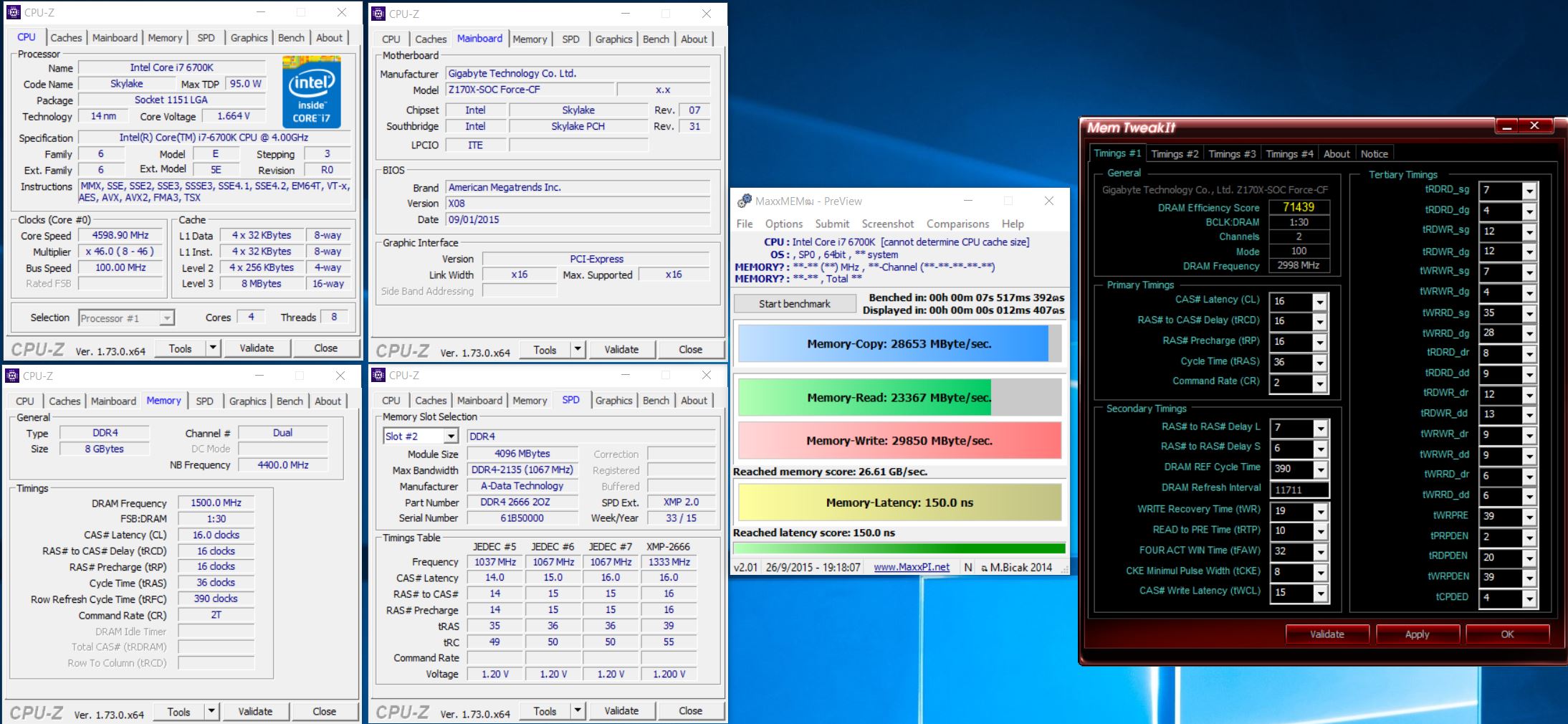Open the www.MaxxPI.net link

(x=912, y=567)
